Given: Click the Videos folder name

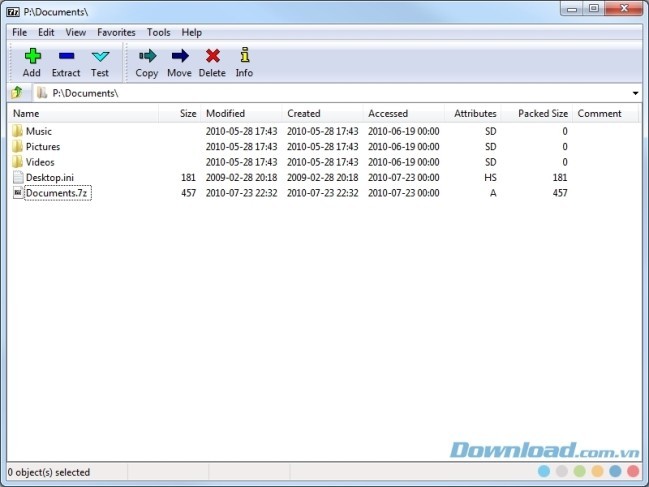Looking at the screenshot, I should [x=40, y=162].
